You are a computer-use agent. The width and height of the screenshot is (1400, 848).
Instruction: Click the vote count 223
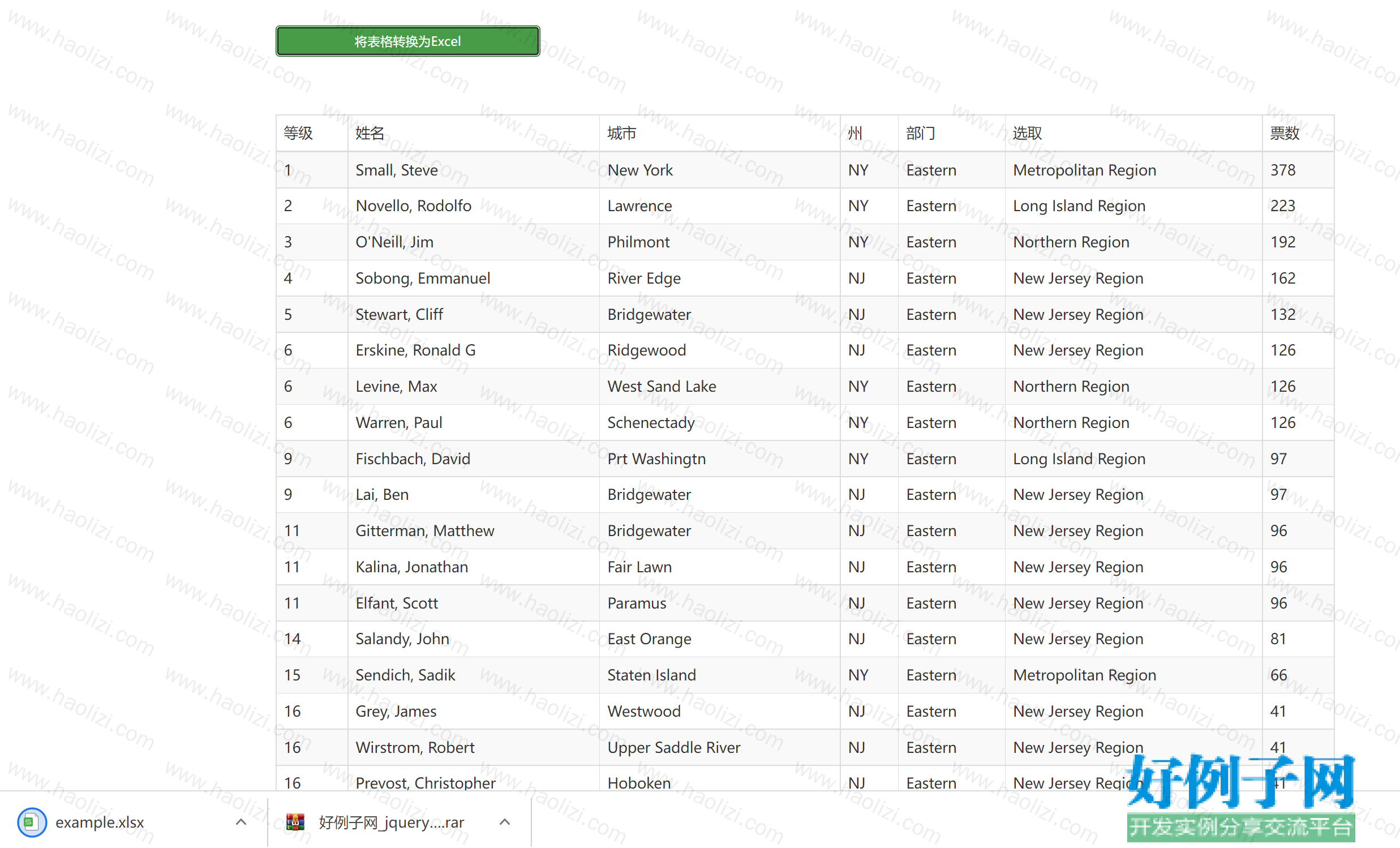[1283, 205]
